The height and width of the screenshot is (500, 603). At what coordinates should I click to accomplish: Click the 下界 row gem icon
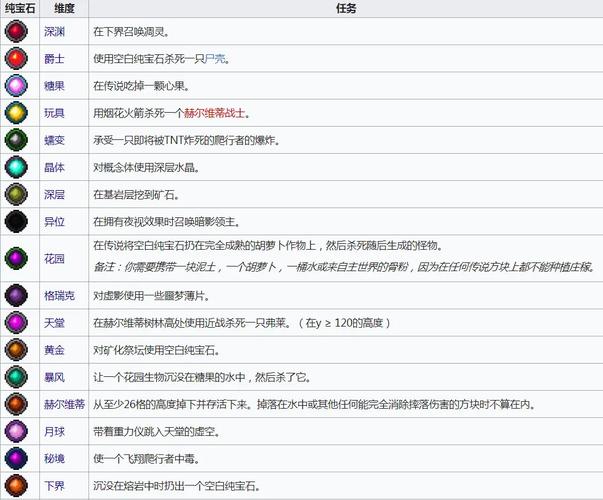pyautogui.click(x=17, y=485)
